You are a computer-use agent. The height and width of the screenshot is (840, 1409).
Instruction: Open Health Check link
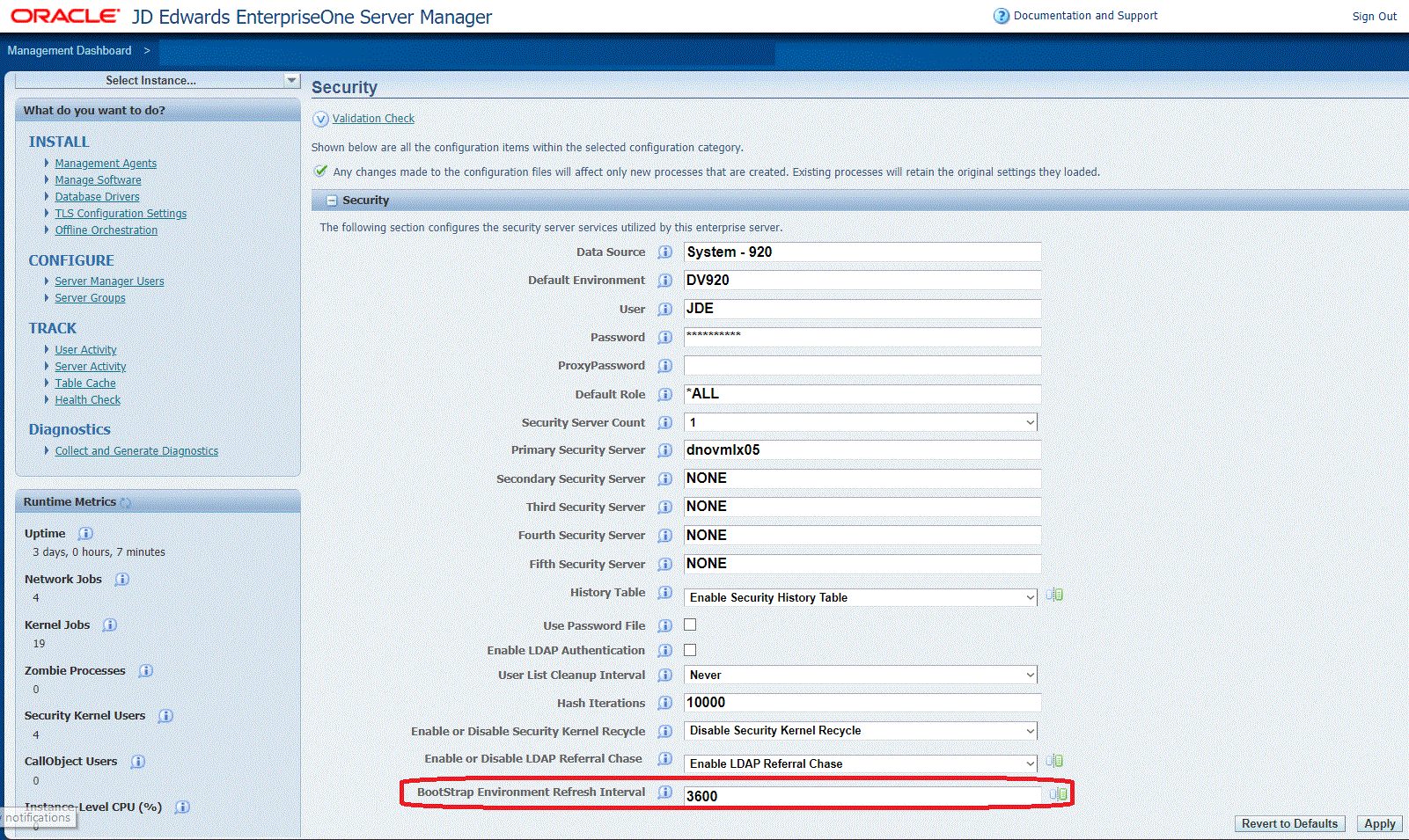(88, 400)
